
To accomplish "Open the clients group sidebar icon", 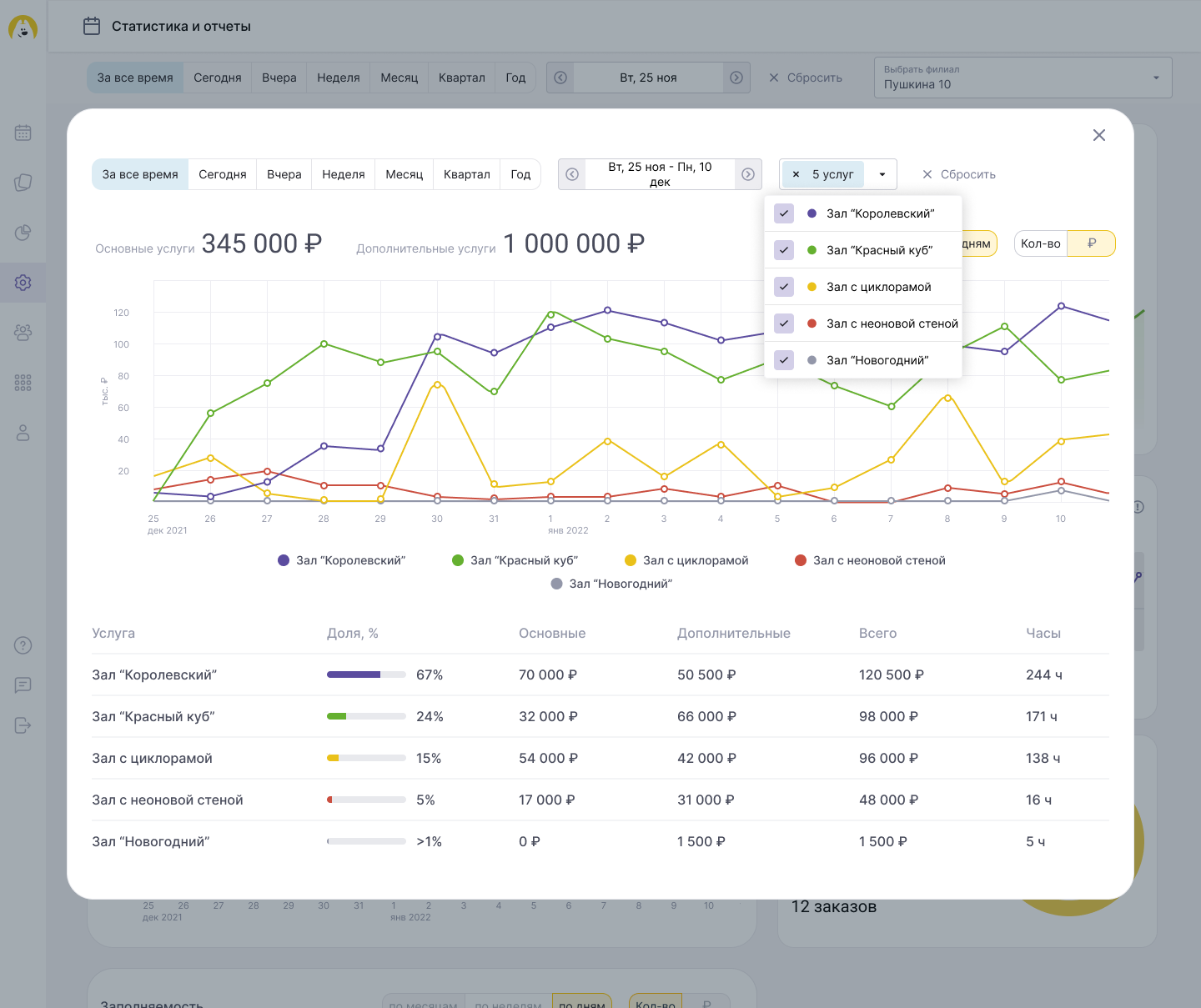I will 23,333.
